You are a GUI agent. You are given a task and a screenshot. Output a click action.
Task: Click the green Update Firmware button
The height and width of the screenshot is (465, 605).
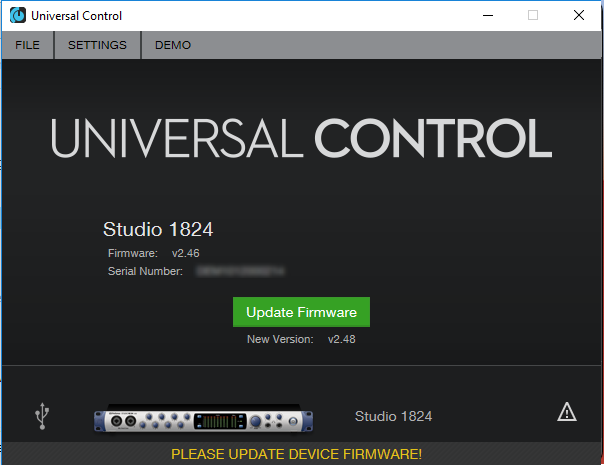pyautogui.click(x=301, y=312)
